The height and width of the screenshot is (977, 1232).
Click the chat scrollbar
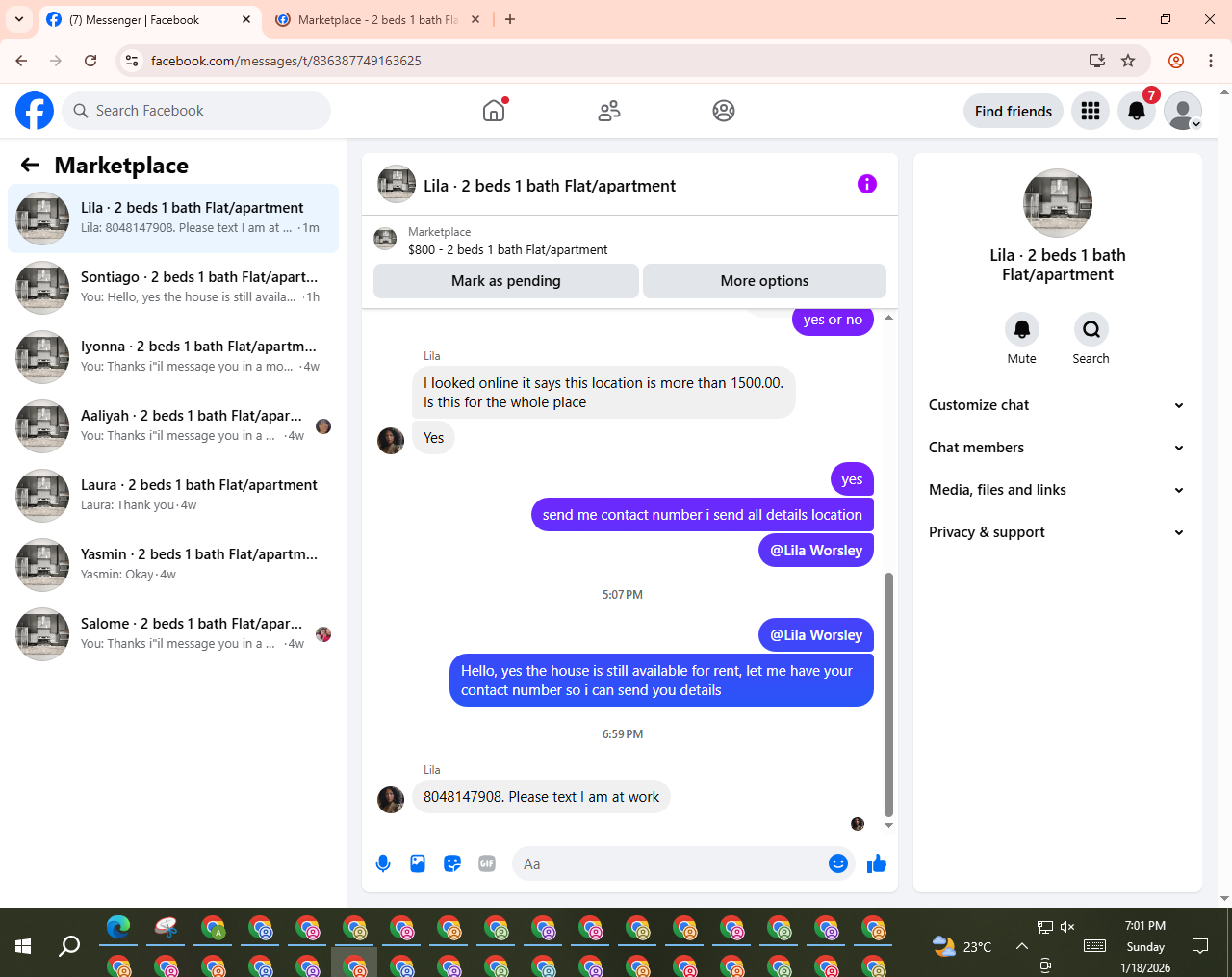(x=888, y=693)
